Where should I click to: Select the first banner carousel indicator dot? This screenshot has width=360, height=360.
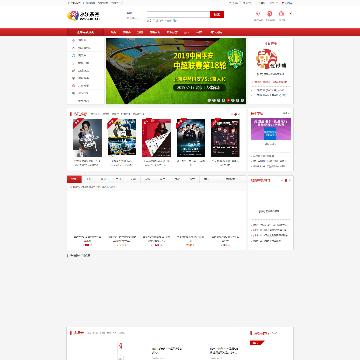pos(209,100)
